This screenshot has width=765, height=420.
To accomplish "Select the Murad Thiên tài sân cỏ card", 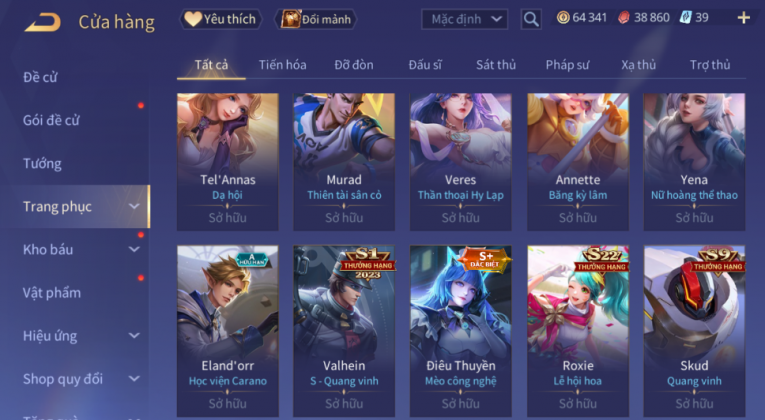I will point(344,161).
